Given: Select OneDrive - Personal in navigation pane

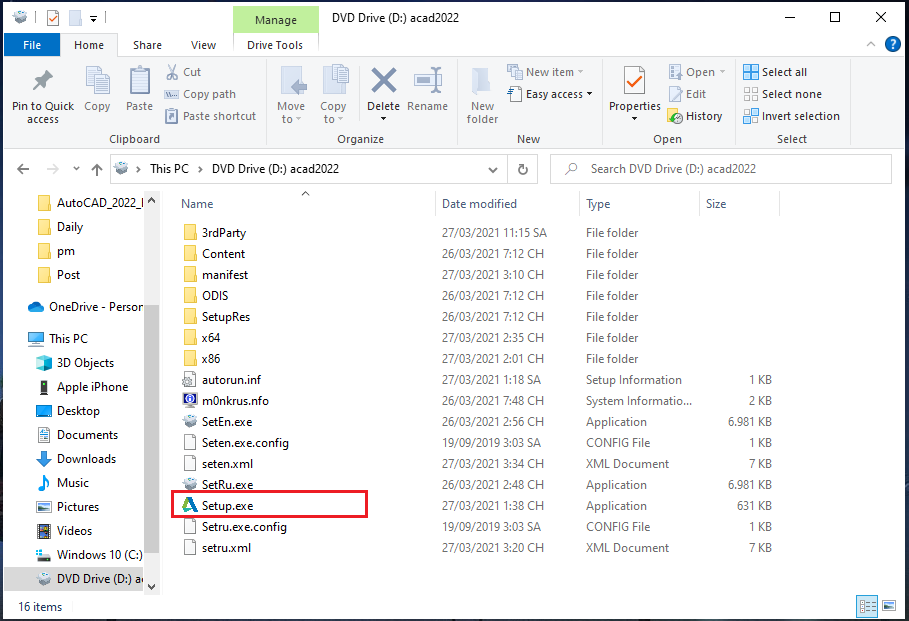Looking at the screenshot, I should coord(85,307).
